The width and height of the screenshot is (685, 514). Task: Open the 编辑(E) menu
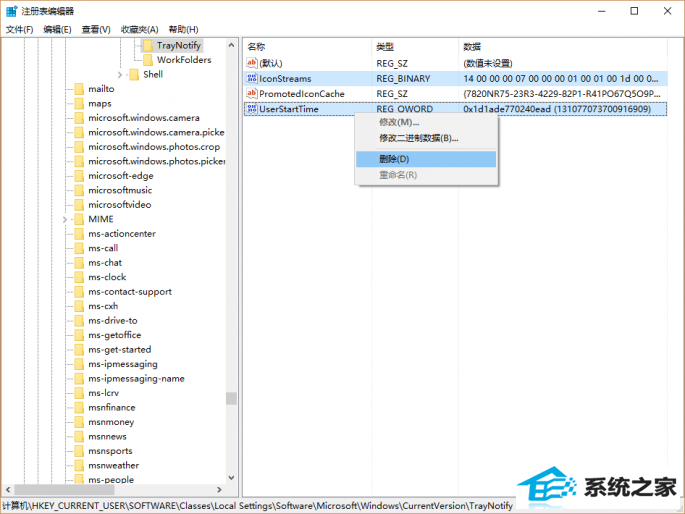click(x=57, y=29)
